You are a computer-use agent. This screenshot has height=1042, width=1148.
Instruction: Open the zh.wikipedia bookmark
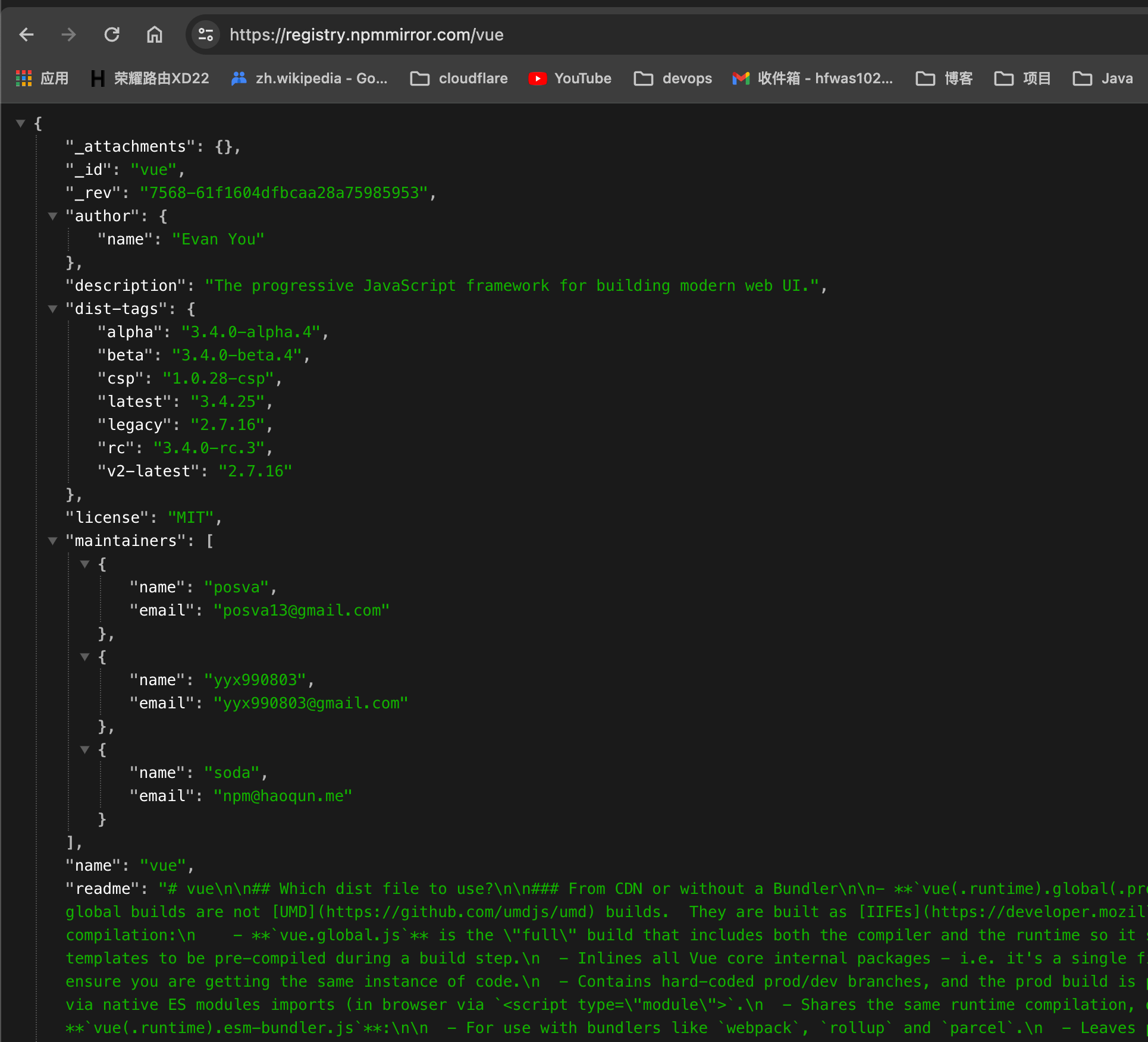309,79
